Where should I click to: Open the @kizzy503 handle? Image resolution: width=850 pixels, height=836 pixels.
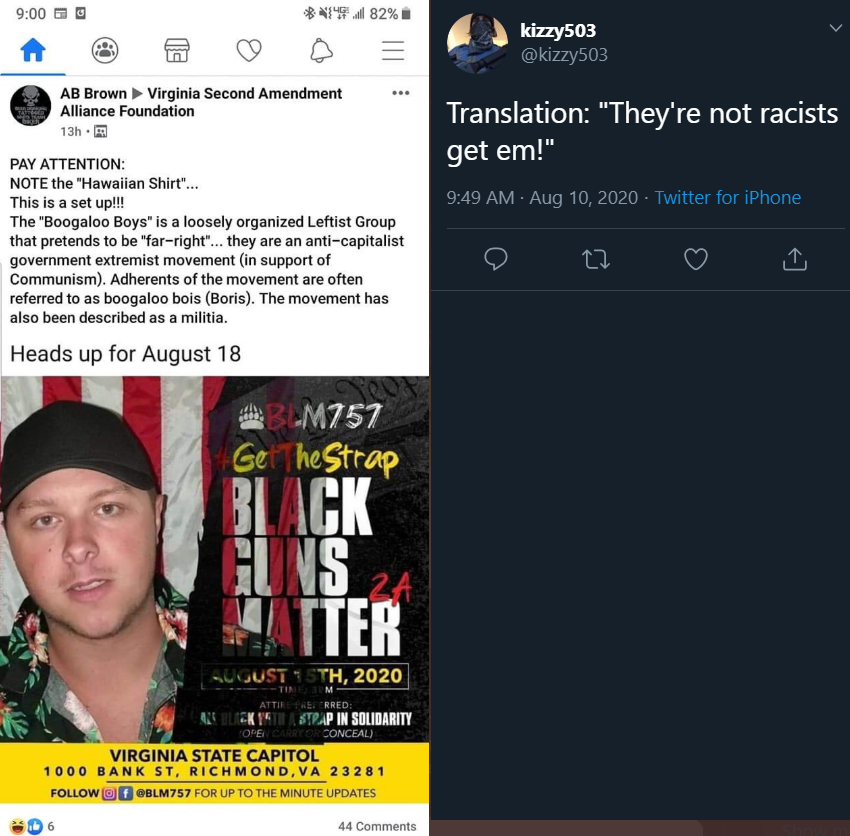(564, 55)
